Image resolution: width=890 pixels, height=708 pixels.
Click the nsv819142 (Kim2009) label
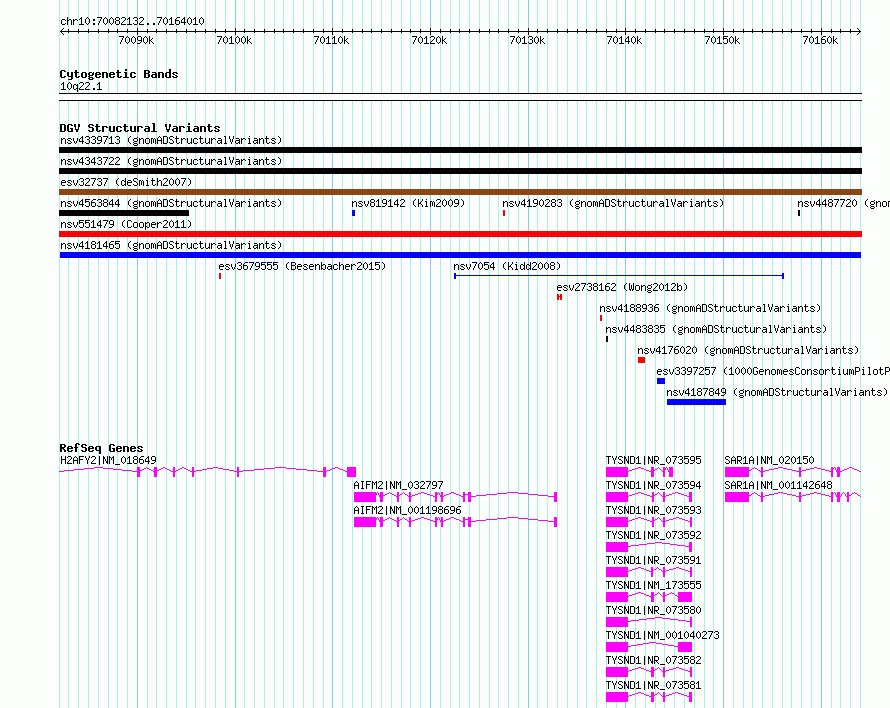408,203
